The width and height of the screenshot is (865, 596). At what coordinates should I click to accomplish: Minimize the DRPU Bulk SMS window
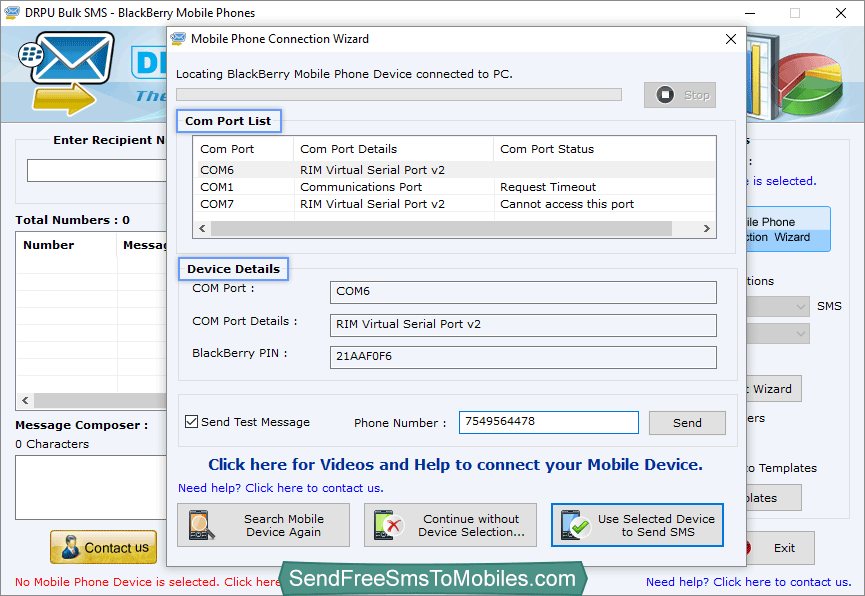[750, 13]
